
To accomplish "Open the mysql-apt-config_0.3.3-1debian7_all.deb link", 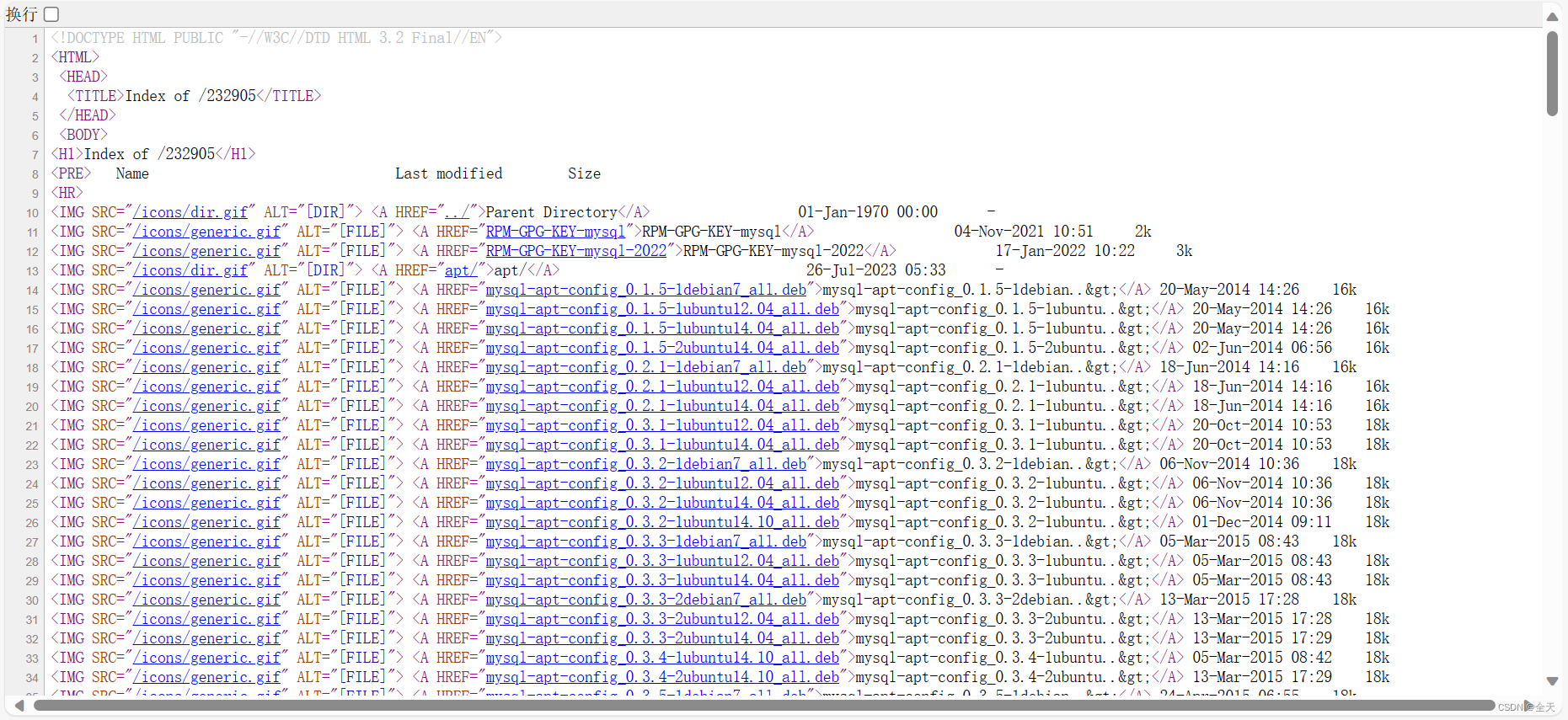I will [x=646, y=541].
